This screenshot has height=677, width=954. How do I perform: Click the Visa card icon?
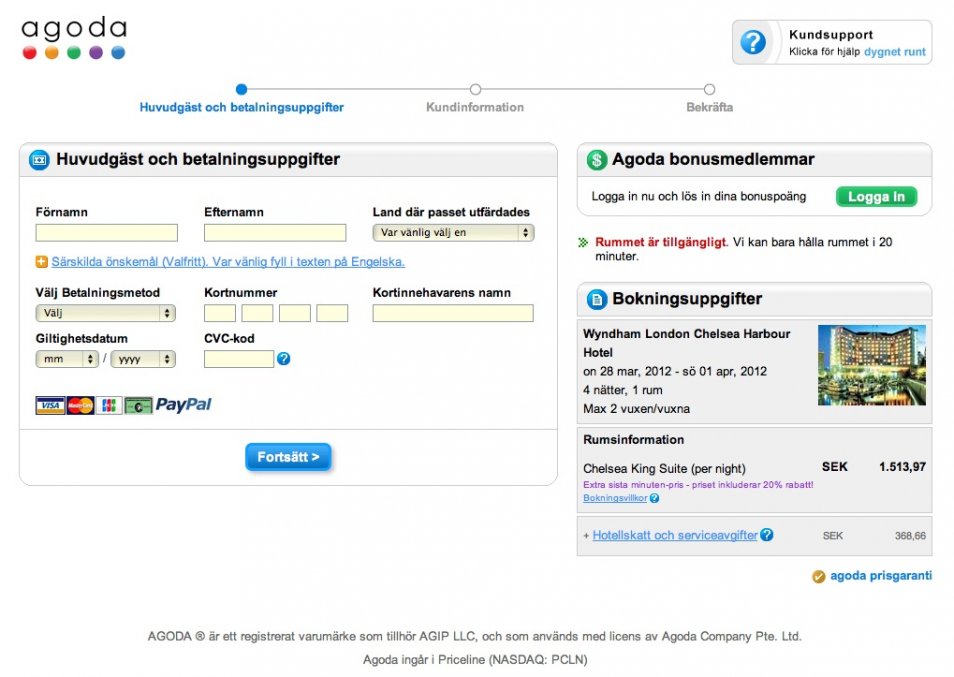50,405
